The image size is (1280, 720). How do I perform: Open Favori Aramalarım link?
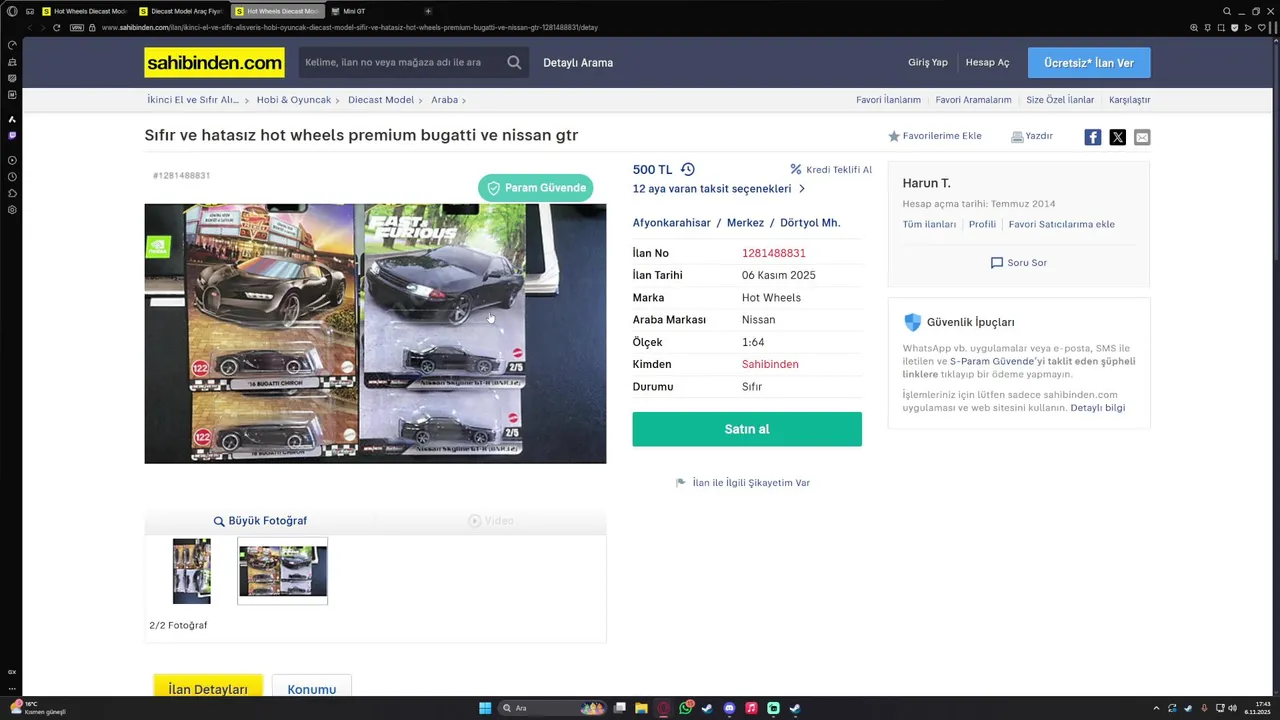pyautogui.click(x=973, y=100)
